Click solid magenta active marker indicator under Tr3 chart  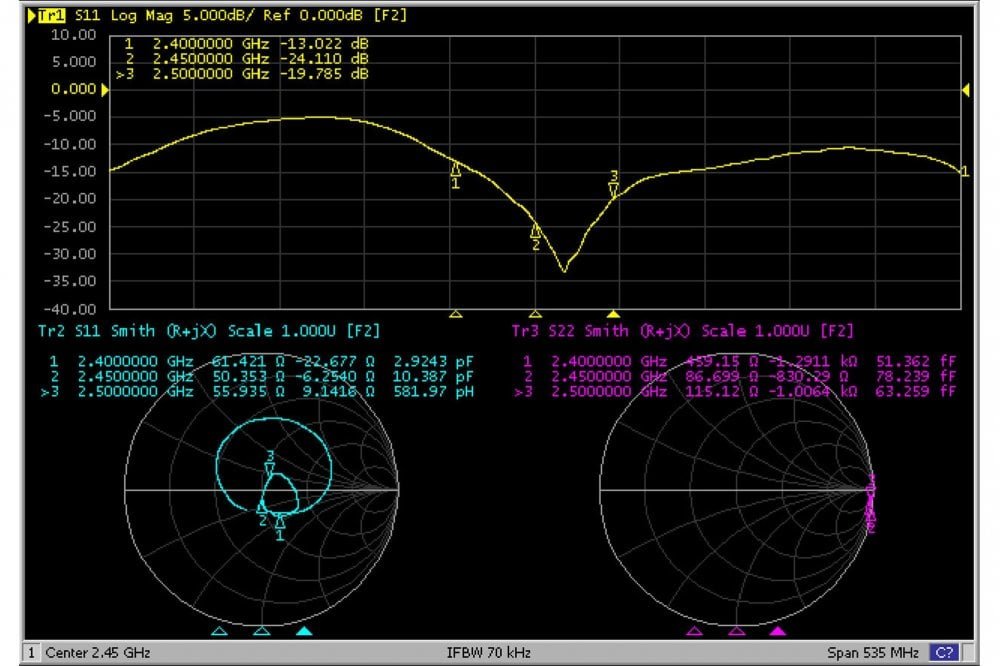coord(777,631)
